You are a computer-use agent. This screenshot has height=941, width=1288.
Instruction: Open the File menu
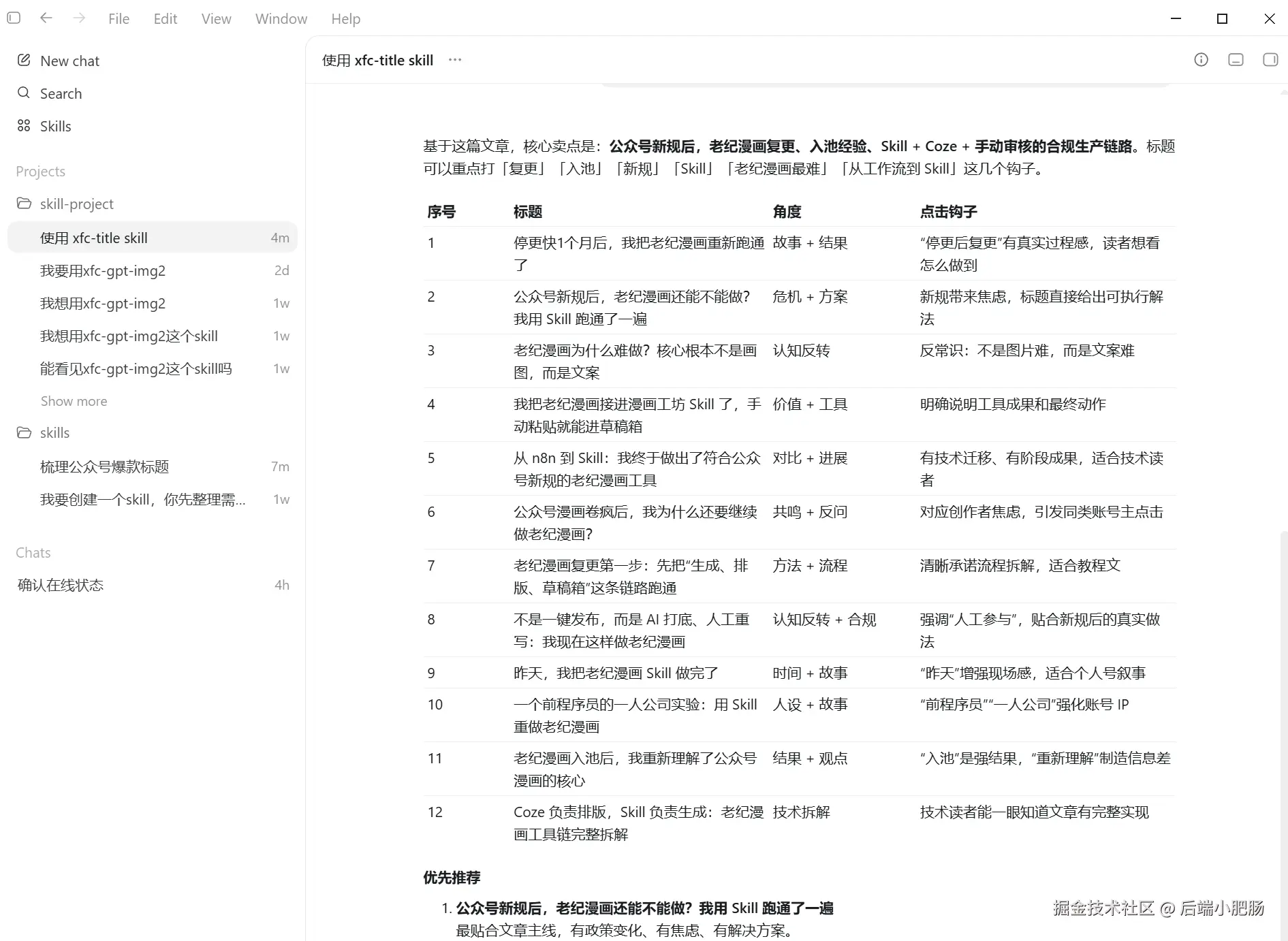click(x=119, y=19)
